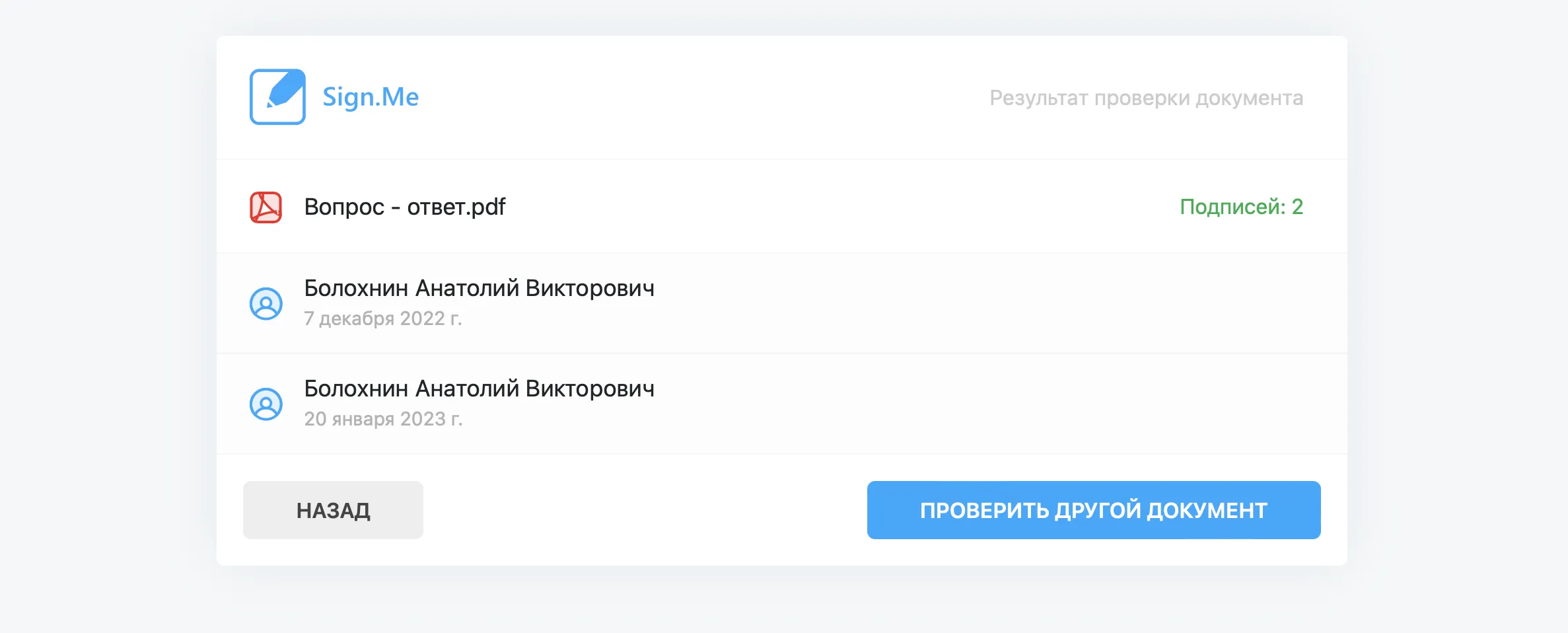Viewport: 1568px width, 633px height.
Task: Go back with the НАЗАД button
Action: (333, 510)
